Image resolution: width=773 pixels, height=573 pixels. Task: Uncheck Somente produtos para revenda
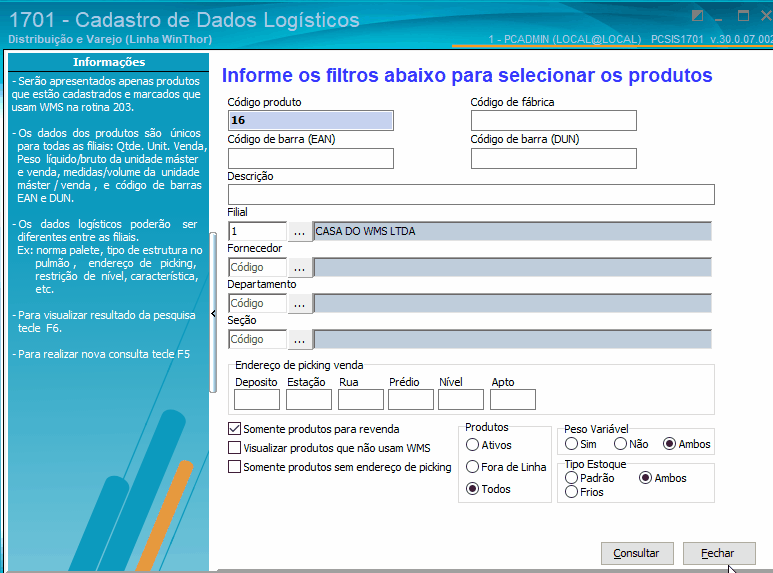[x=235, y=429]
